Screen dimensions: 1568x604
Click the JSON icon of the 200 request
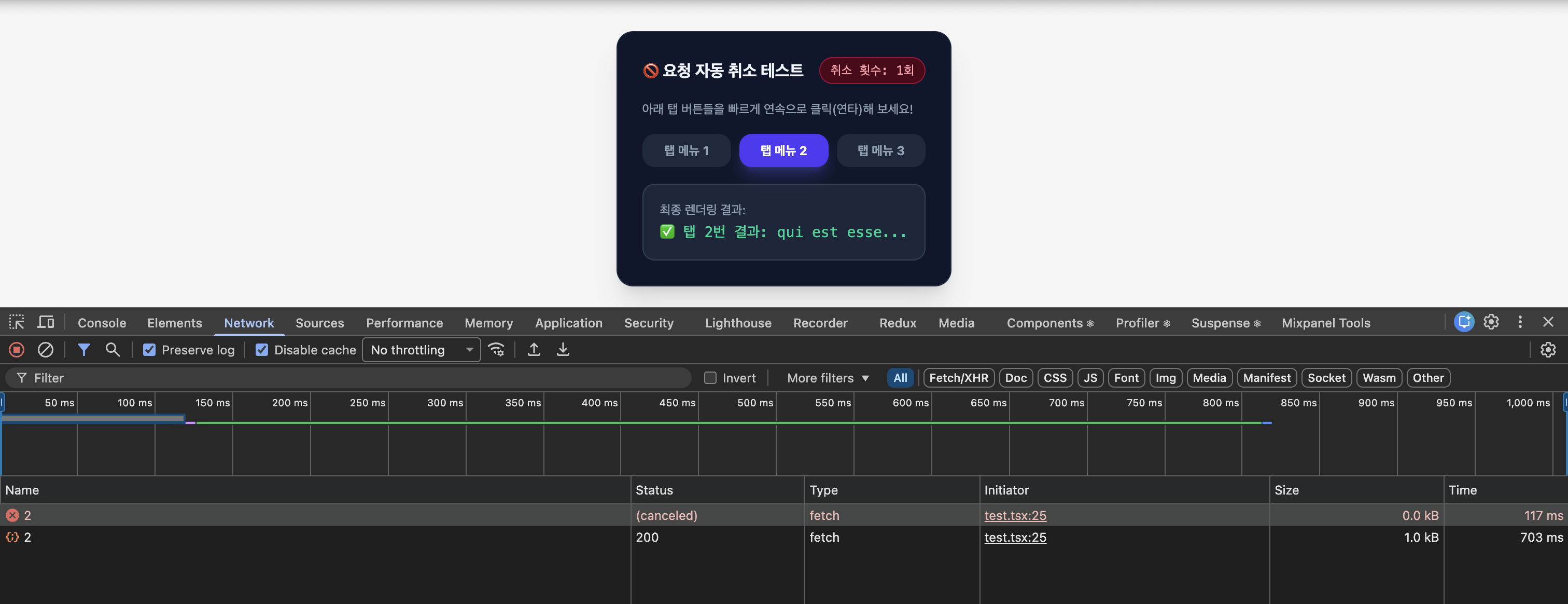[12, 537]
